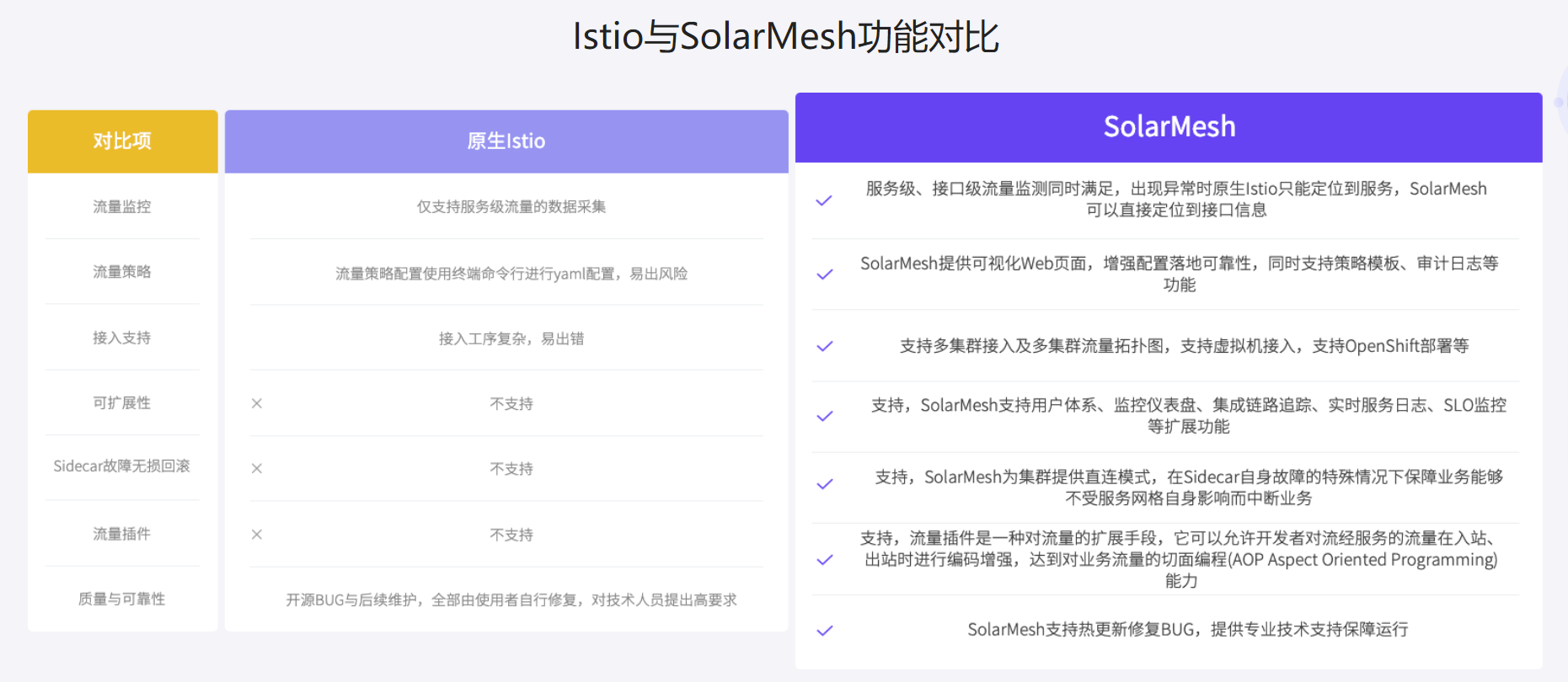This screenshot has height=682, width=1568.
Task: Select the 接入支持 row label
Action: pyautogui.click(x=122, y=338)
